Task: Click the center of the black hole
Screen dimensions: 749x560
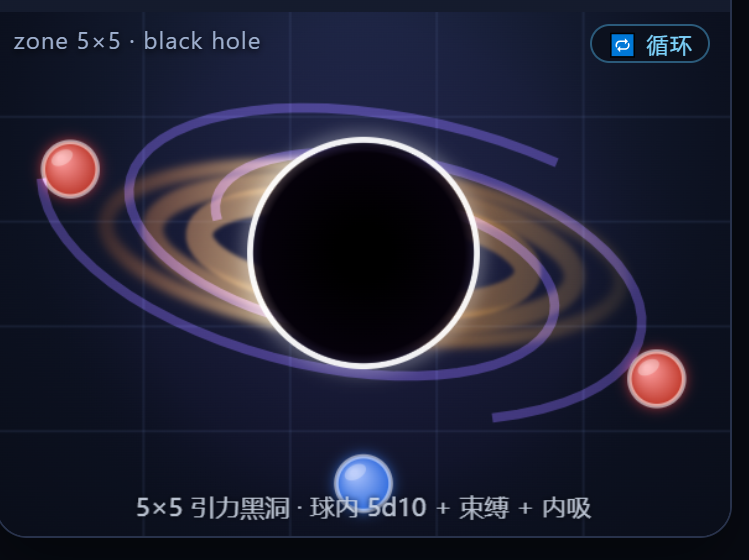Action: pyautogui.click(x=364, y=253)
